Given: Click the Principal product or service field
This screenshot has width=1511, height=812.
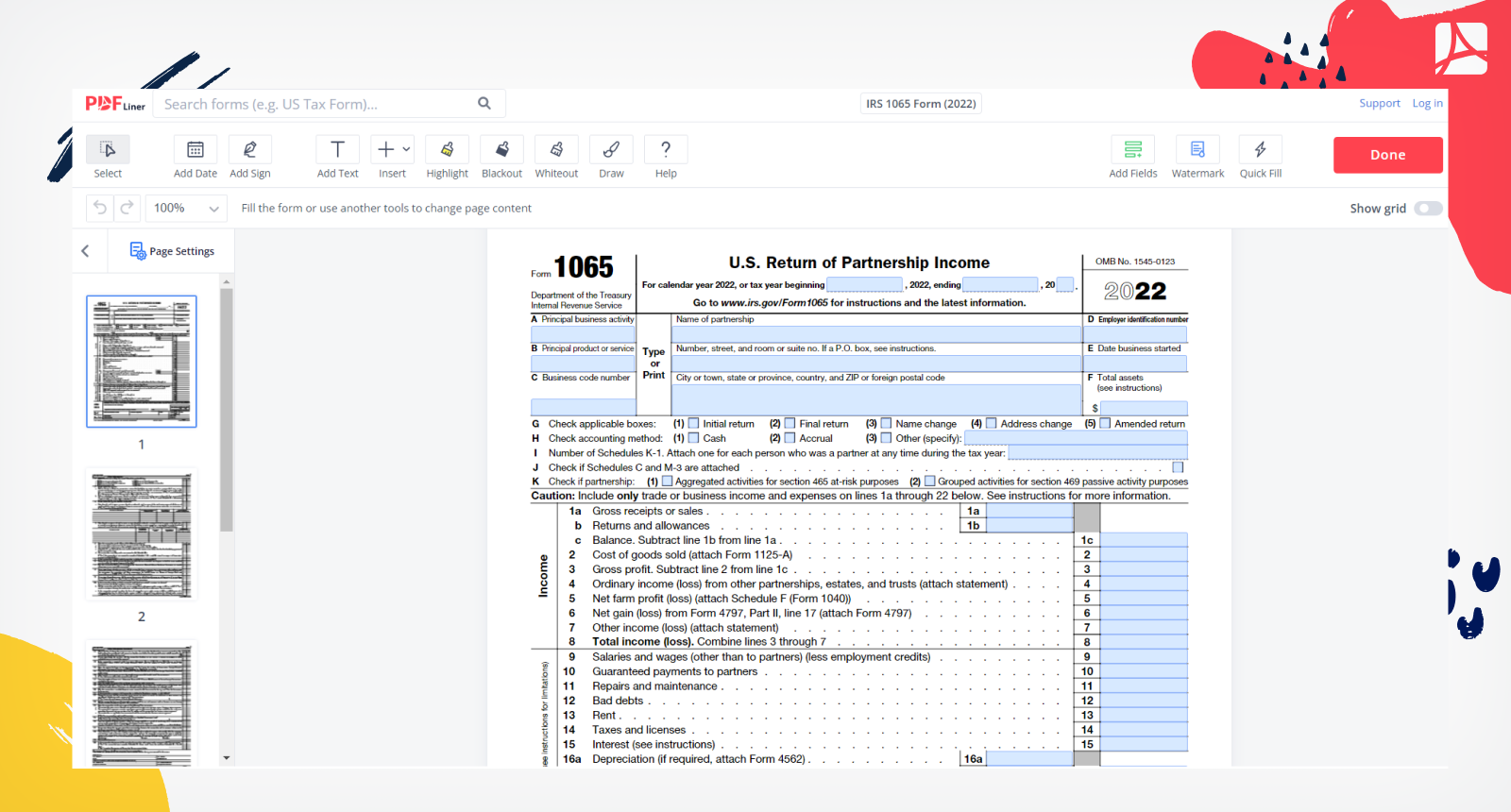Looking at the screenshot, I should pyautogui.click(x=583, y=364).
